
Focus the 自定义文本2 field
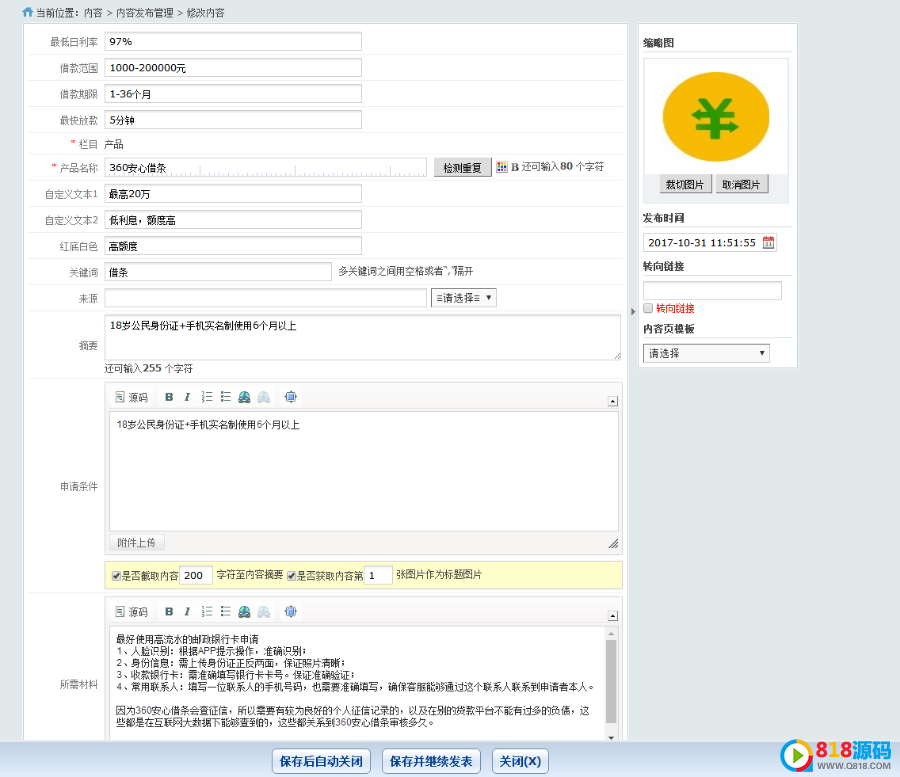click(x=233, y=220)
